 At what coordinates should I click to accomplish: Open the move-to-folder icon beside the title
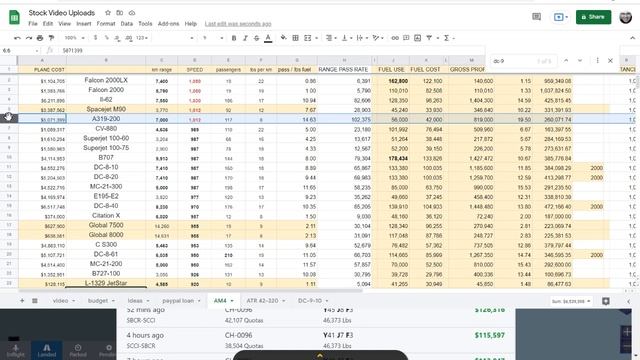[120, 13]
